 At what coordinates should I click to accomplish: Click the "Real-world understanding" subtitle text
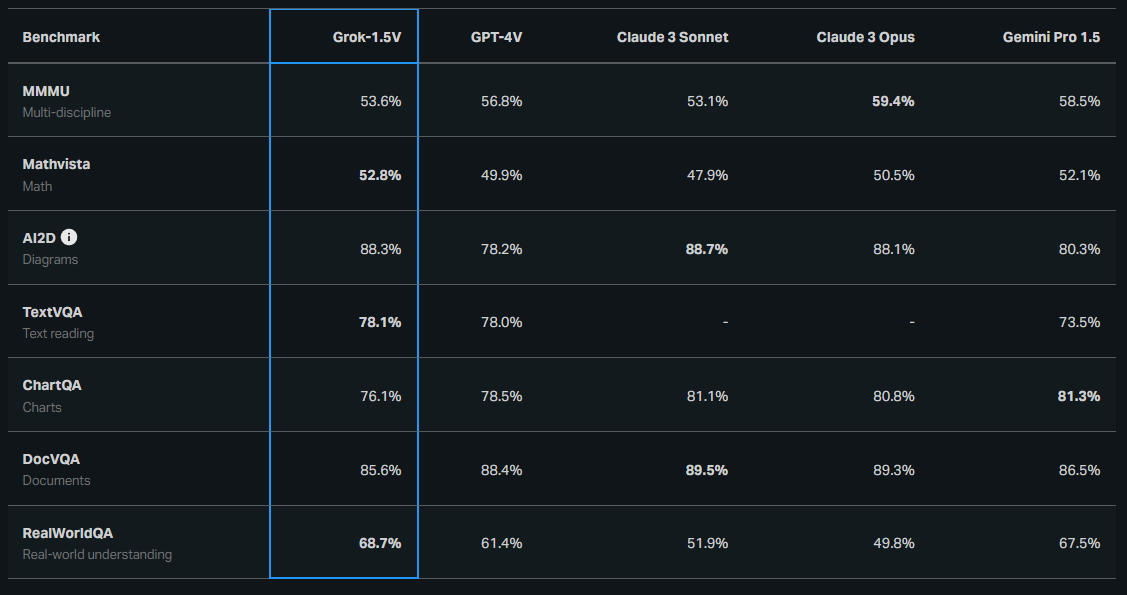(x=97, y=554)
